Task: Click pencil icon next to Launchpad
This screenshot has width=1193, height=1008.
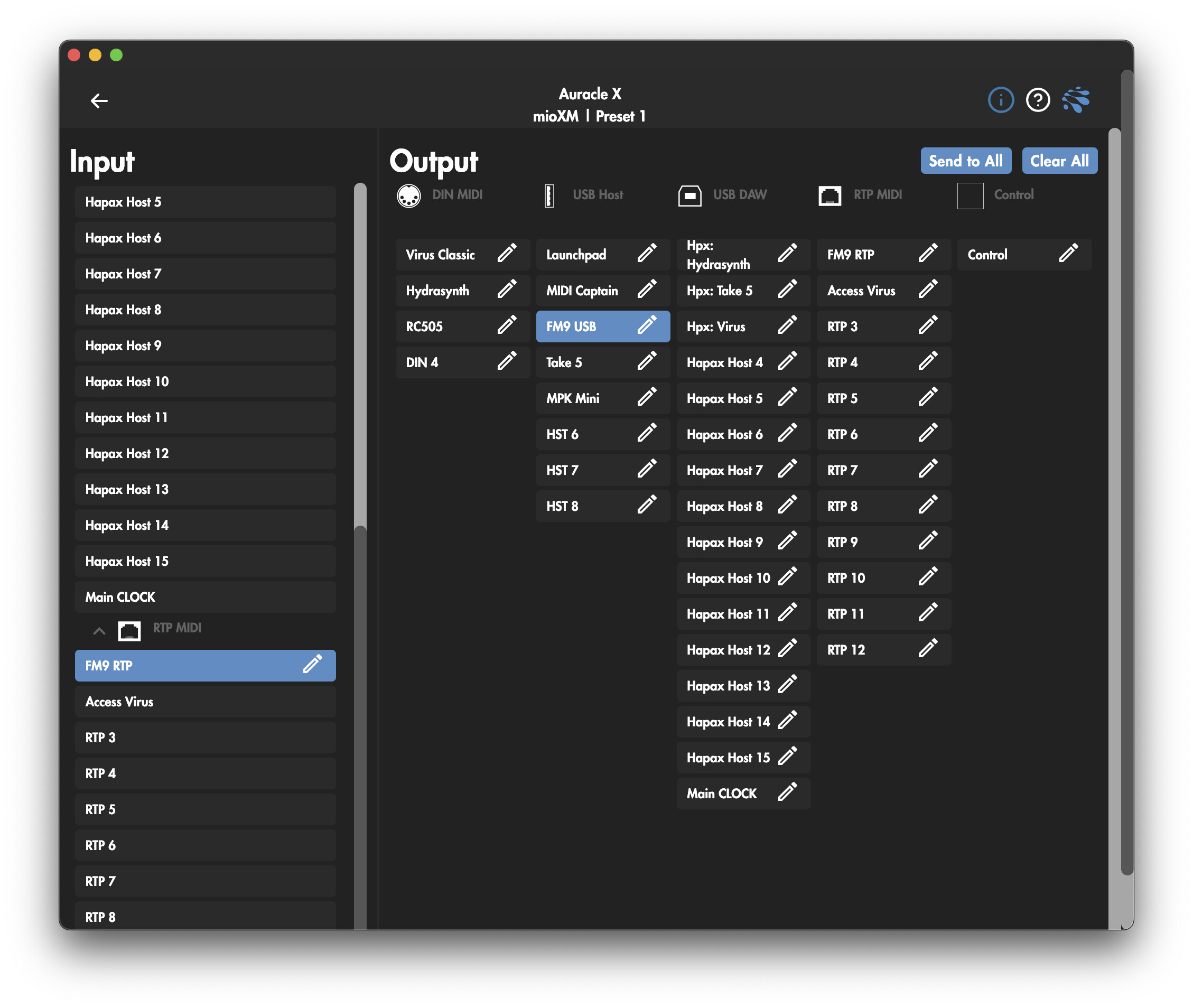Action: (x=646, y=253)
